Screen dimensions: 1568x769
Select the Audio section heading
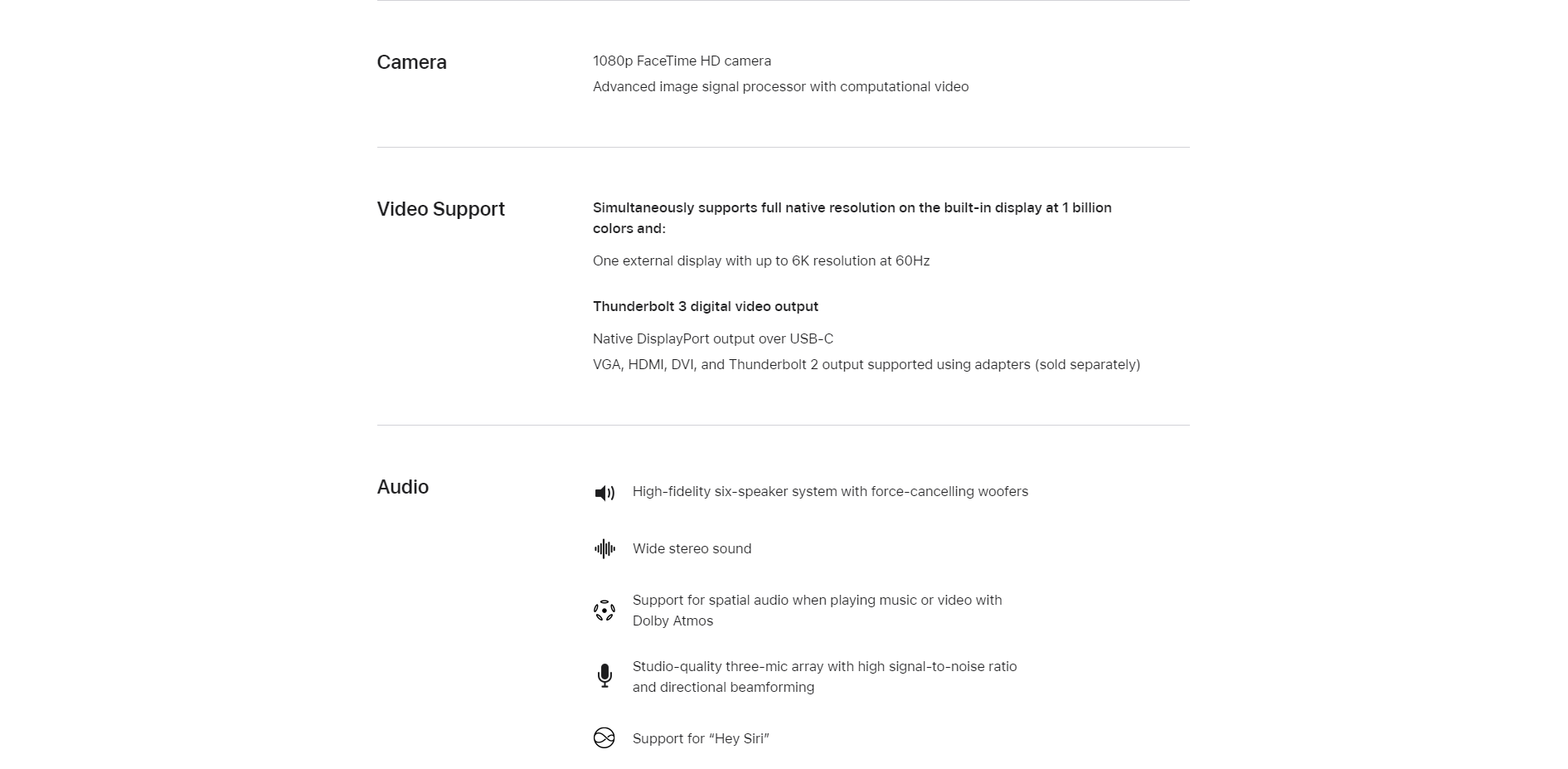pyautogui.click(x=402, y=487)
